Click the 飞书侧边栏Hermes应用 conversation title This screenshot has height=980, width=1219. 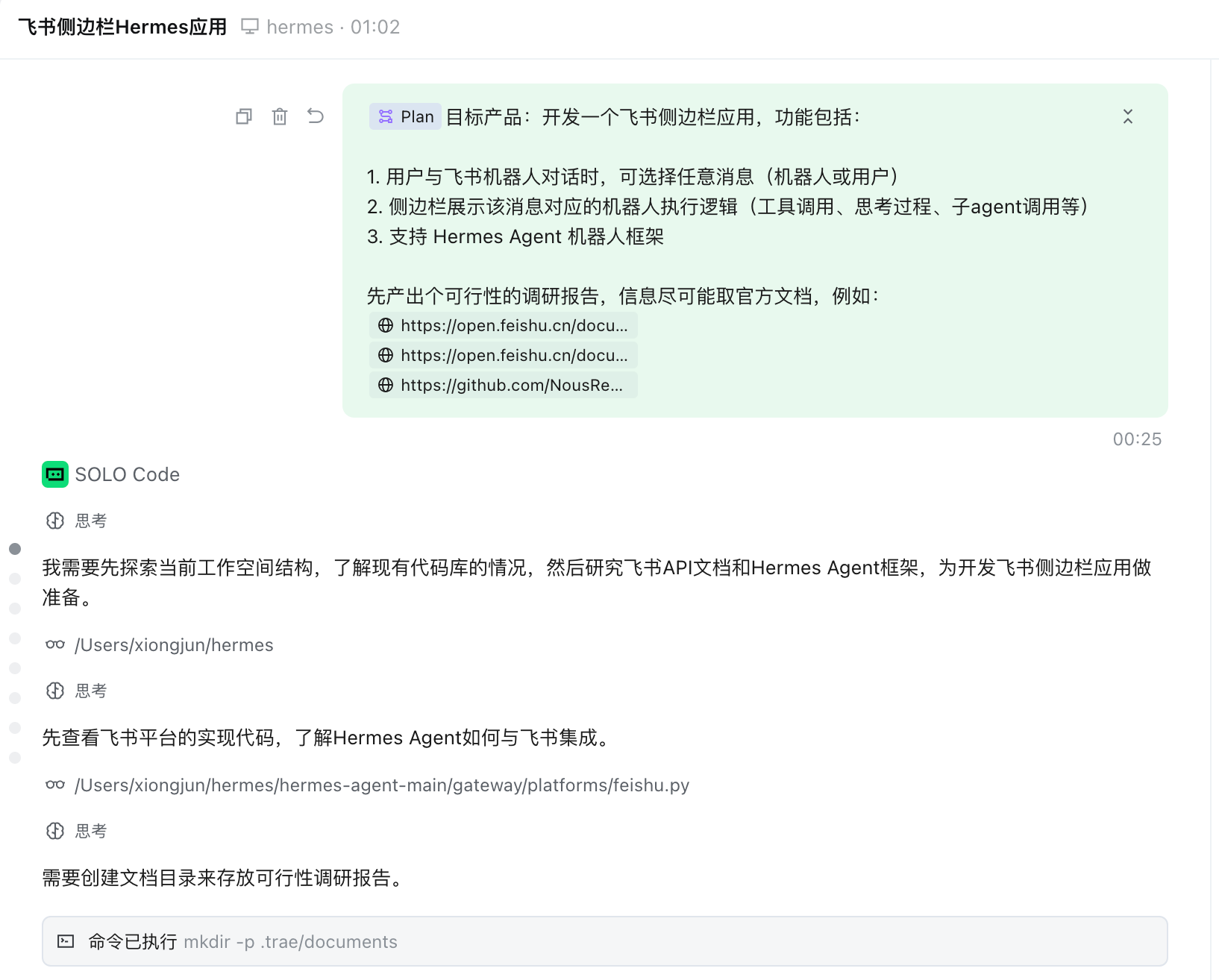pyautogui.click(x=122, y=27)
